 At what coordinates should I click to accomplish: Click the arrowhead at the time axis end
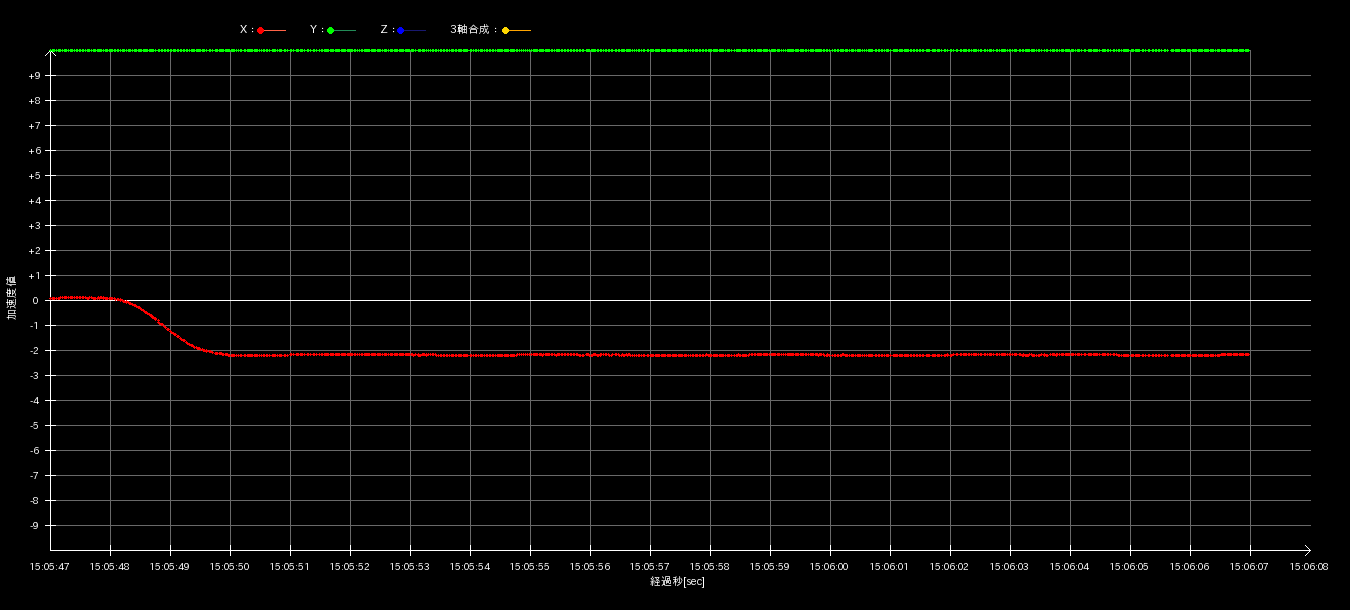1306,550
